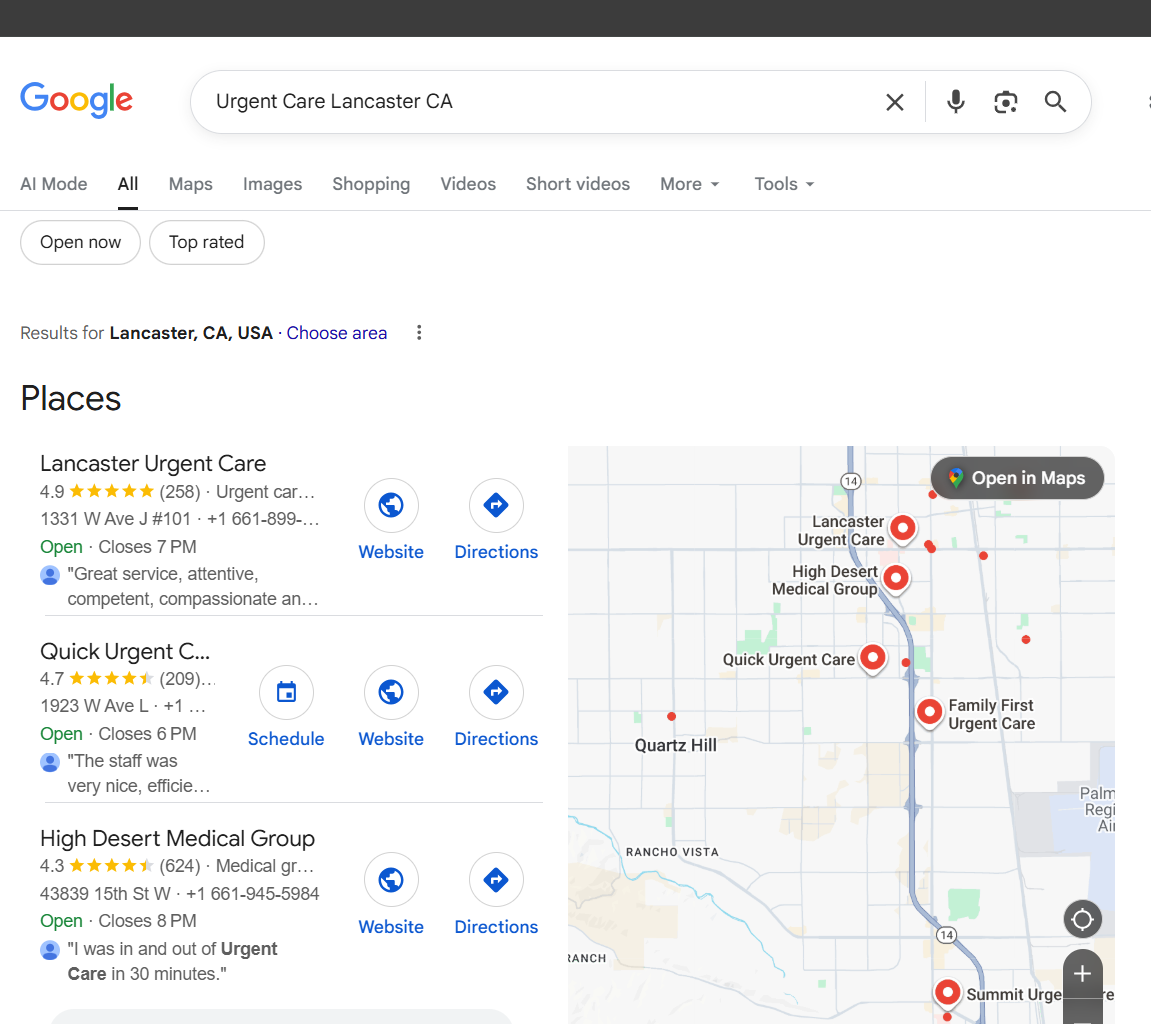Click the Family First Urgent Care map pin
This screenshot has height=1024, width=1151.
click(x=929, y=711)
